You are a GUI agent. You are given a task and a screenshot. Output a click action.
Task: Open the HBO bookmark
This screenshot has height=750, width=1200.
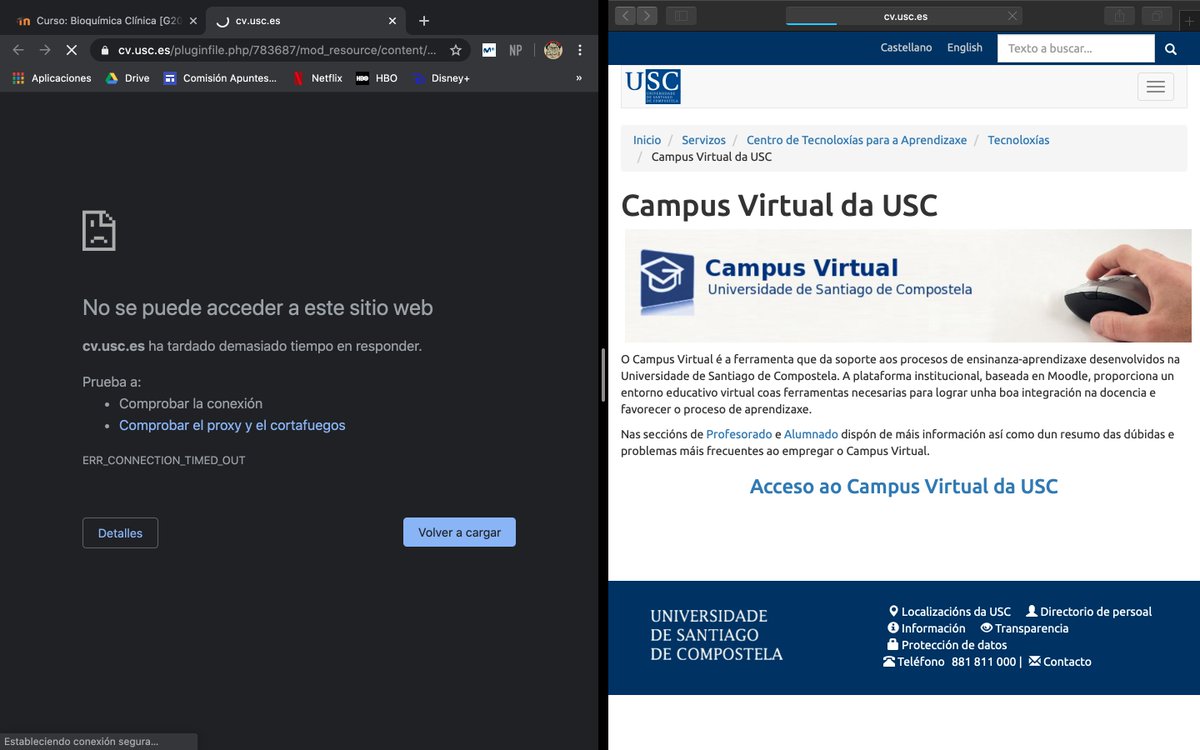(377, 78)
